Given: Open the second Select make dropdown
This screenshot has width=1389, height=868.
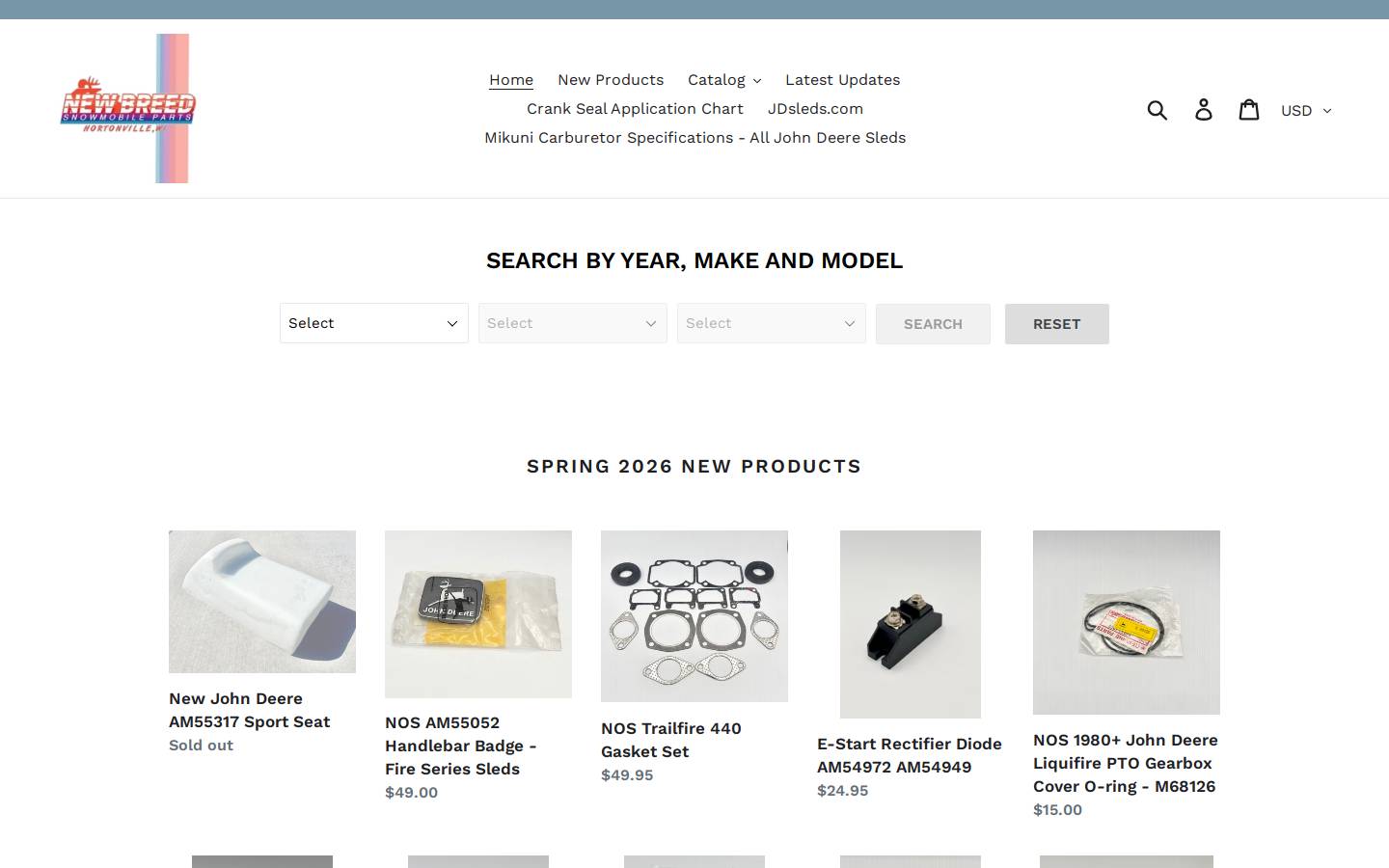Looking at the screenshot, I should tap(573, 323).
